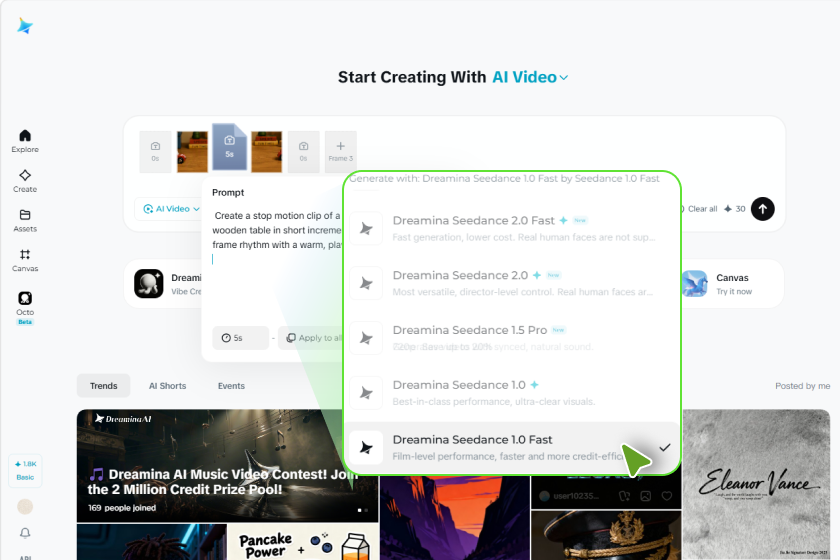Select the second frame thumbnail
This screenshot has width=840, height=560.
pyautogui.click(x=266, y=152)
